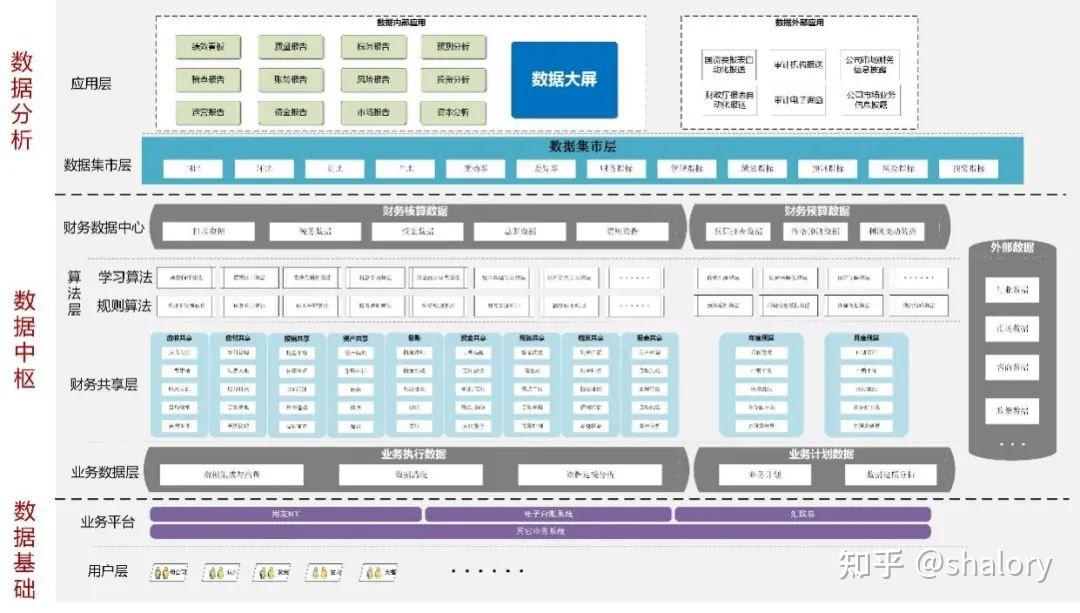The image size is (1080, 613).
Task: Select the 资金报告 green box
Action: [x=291, y=112]
